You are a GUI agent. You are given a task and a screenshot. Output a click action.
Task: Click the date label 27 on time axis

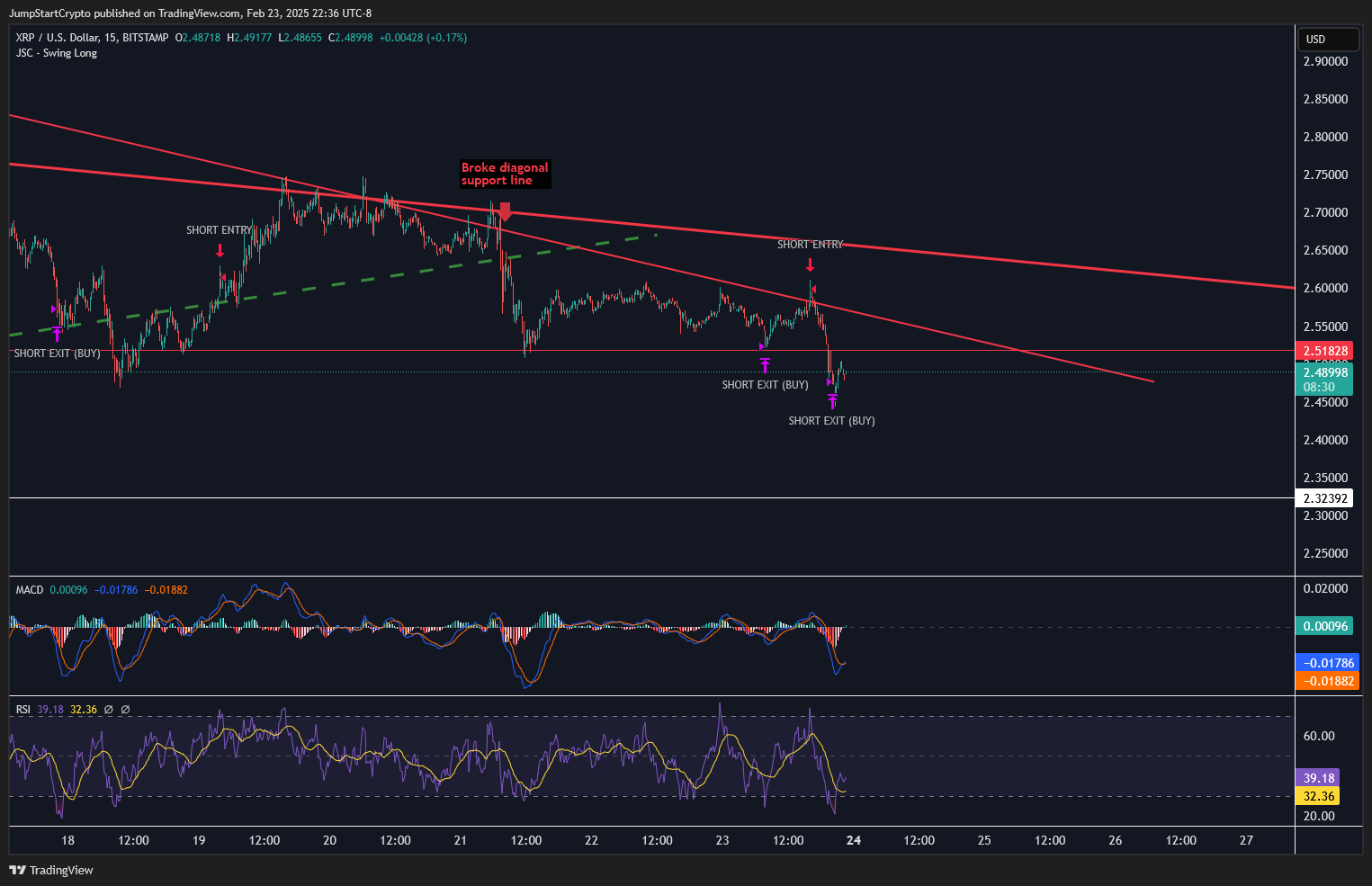[x=1246, y=840]
